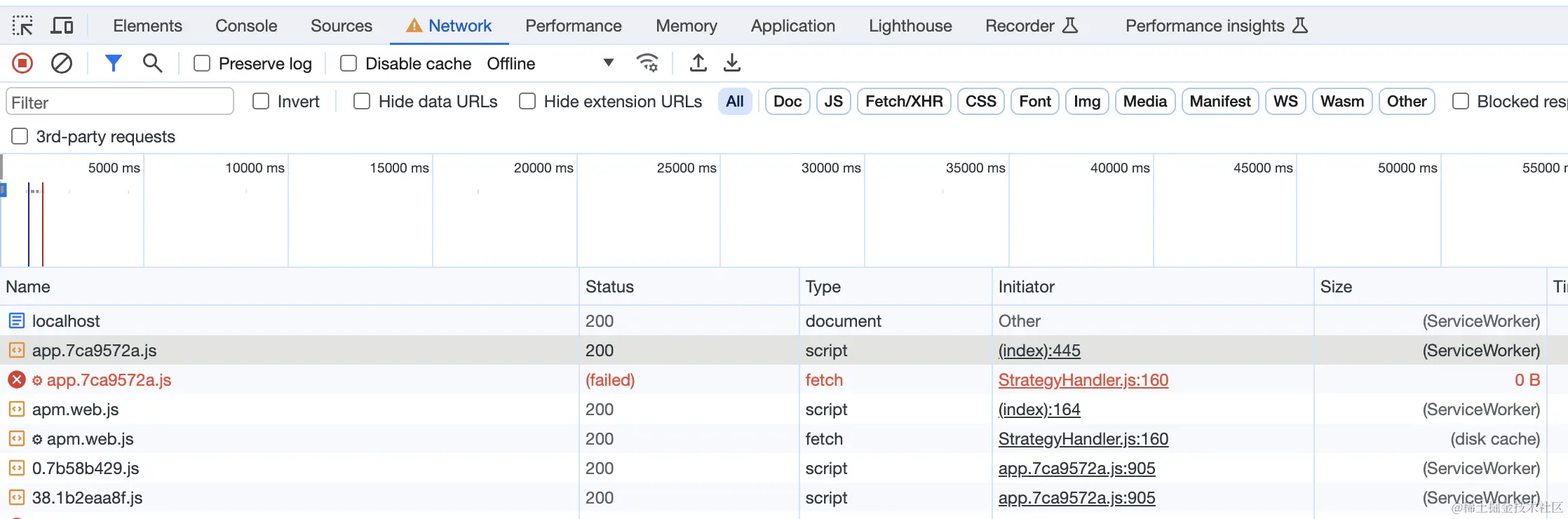This screenshot has height=519, width=1568.
Task: Select the localhost request row
Action: point(784,321)
